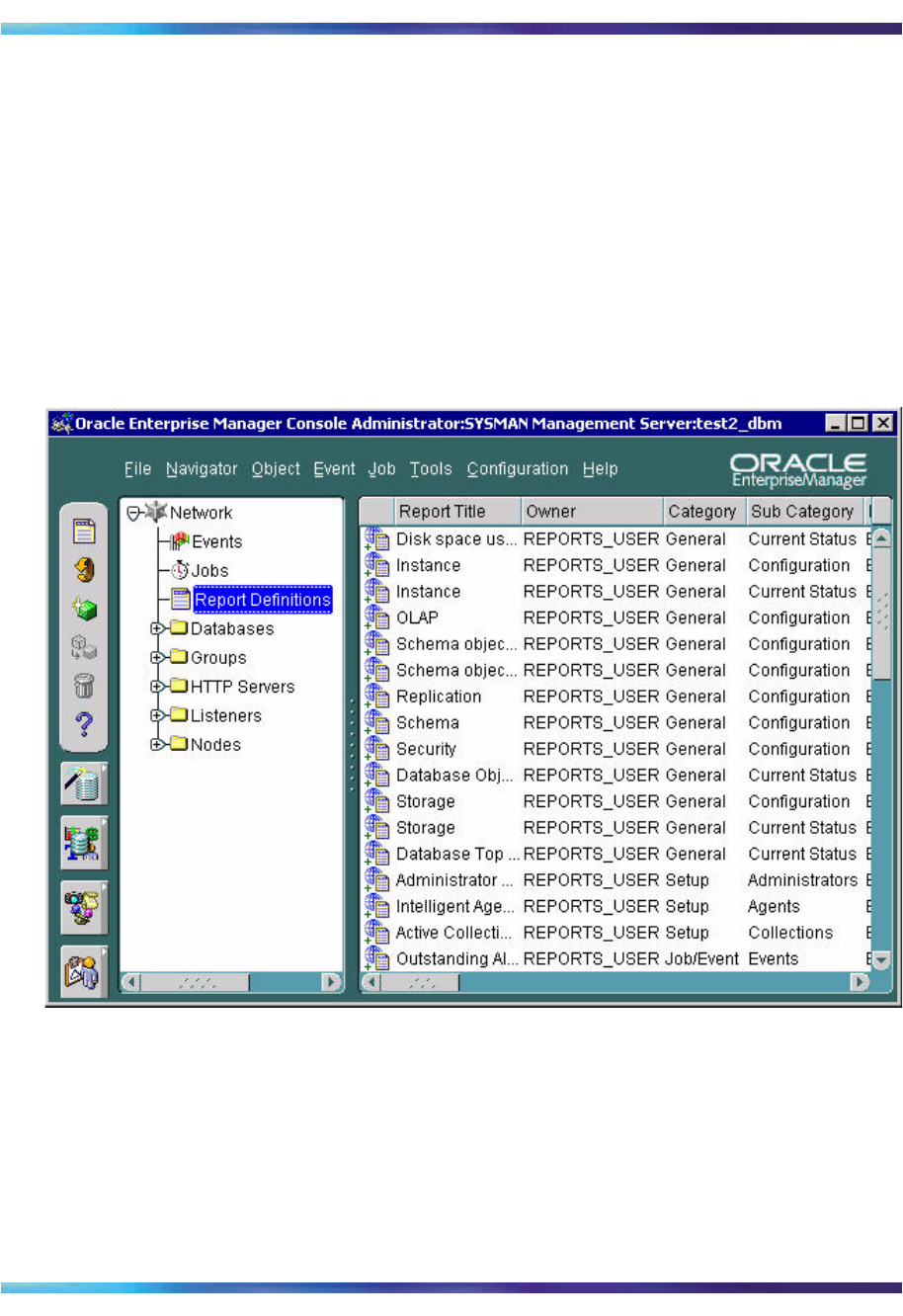Click the Job/Event category cell
Image resolution: width=903 pixels, height=1316 pixels.
[702, 958]
